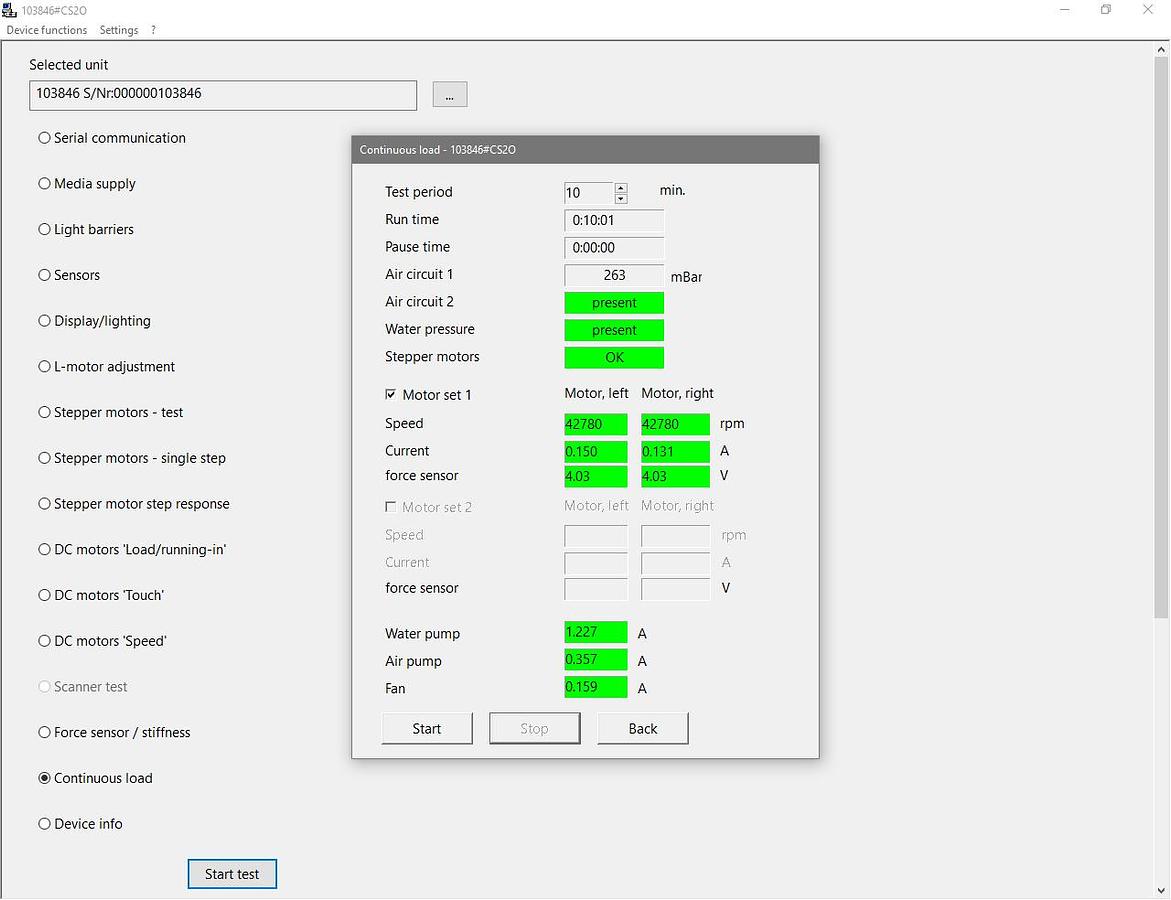Image resolution: width=1171 pixels, height=900 pixels.
Task: Select the Serial communication radio option
Action: [x=44, y=138]
